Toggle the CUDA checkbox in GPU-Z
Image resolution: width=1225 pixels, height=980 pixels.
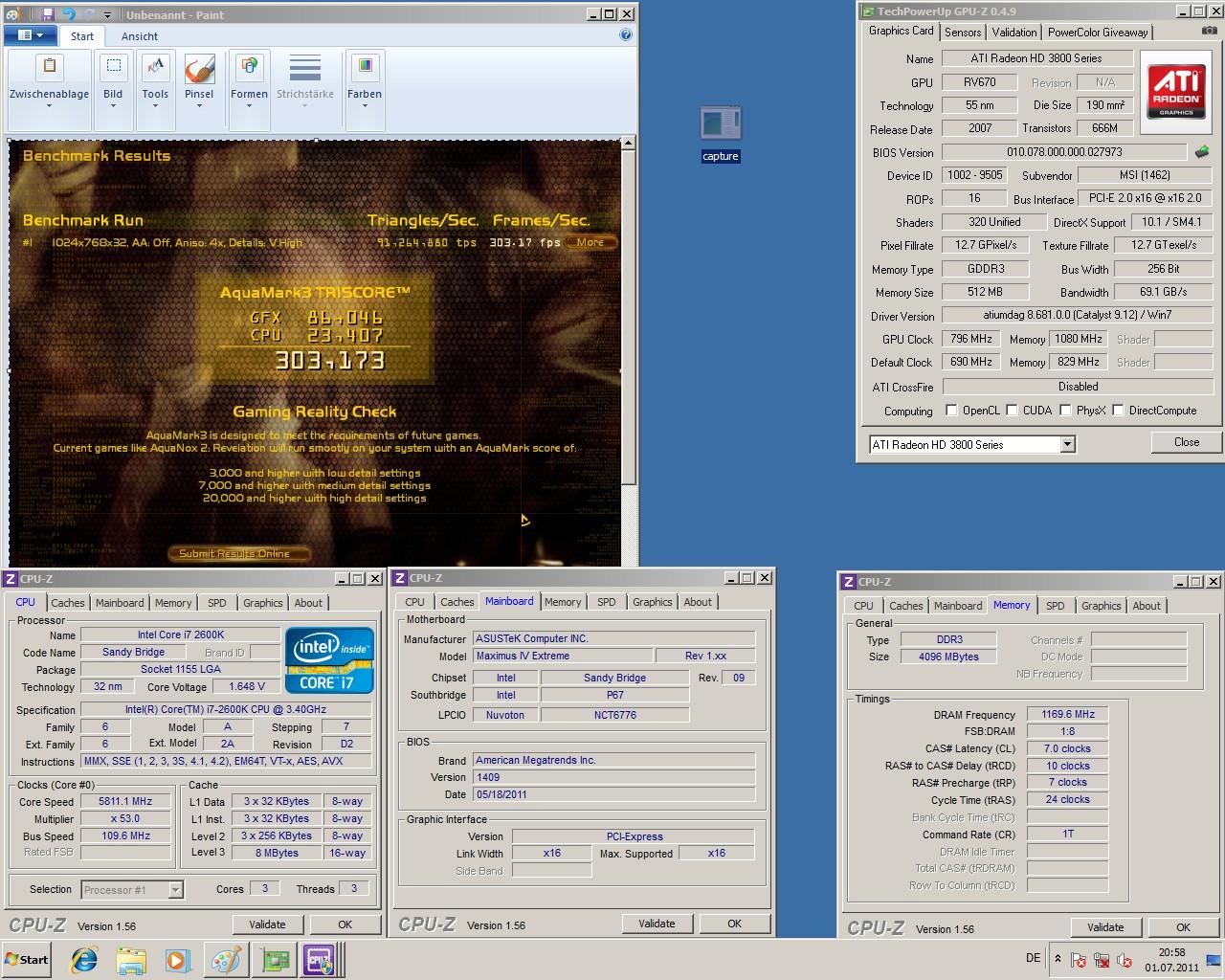[1012, 410]
